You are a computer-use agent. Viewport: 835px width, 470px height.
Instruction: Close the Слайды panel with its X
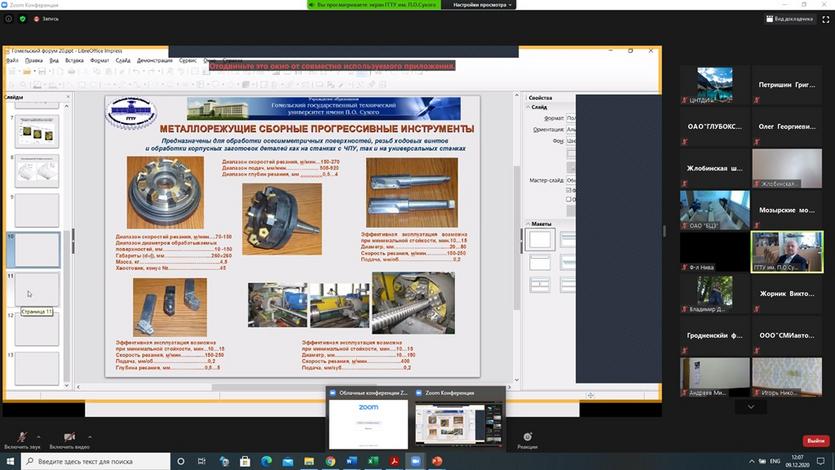[x=68, y=97]
